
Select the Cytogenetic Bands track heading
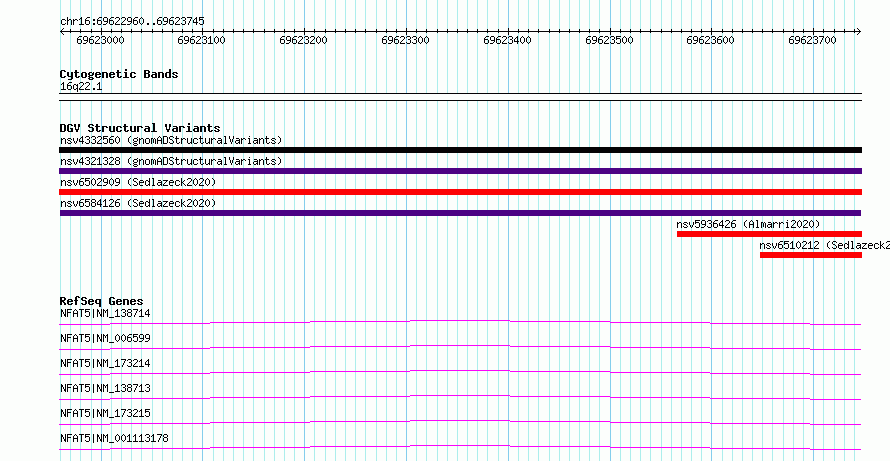119,74
